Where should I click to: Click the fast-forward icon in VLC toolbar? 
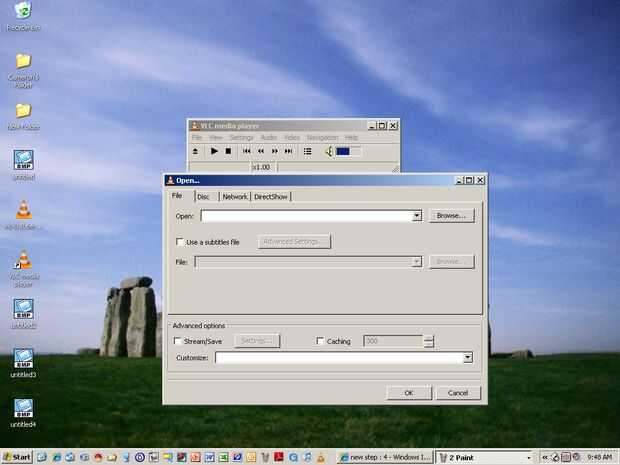point(275,151)
